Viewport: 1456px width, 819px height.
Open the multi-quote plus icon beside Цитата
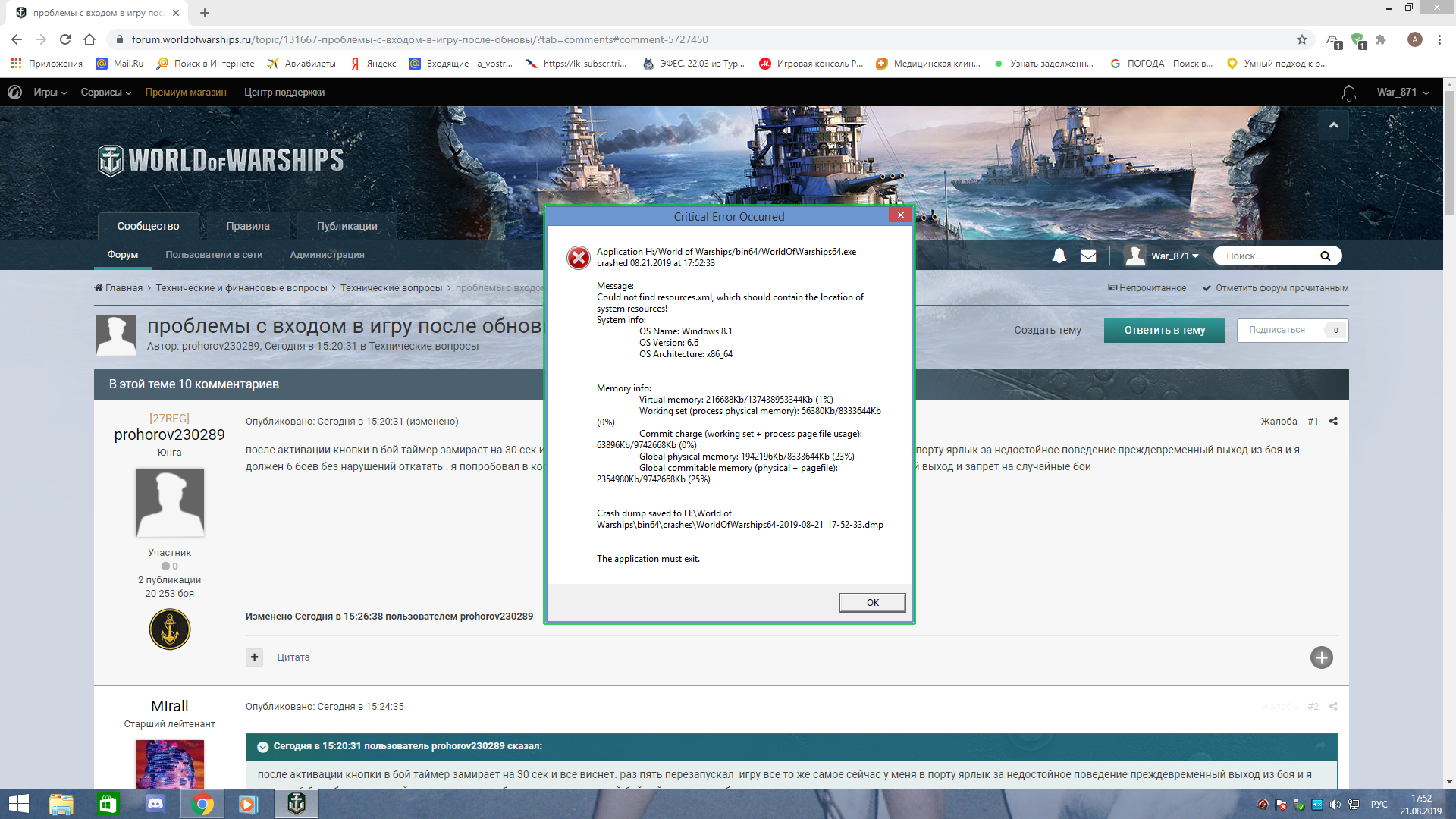(x=254, y=657)
